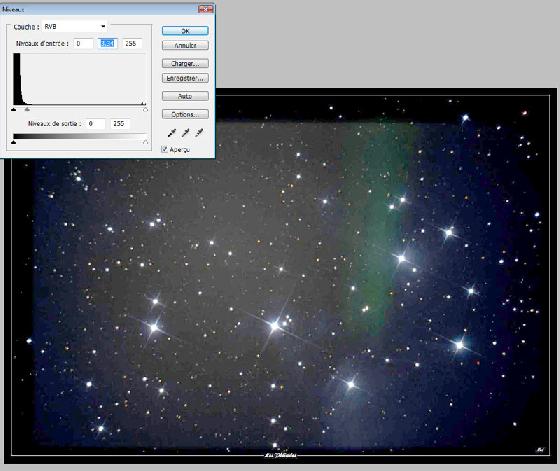Open the Options... dialog
The width and height of the screenshot is (560, 471).
(x=185, y=114)
